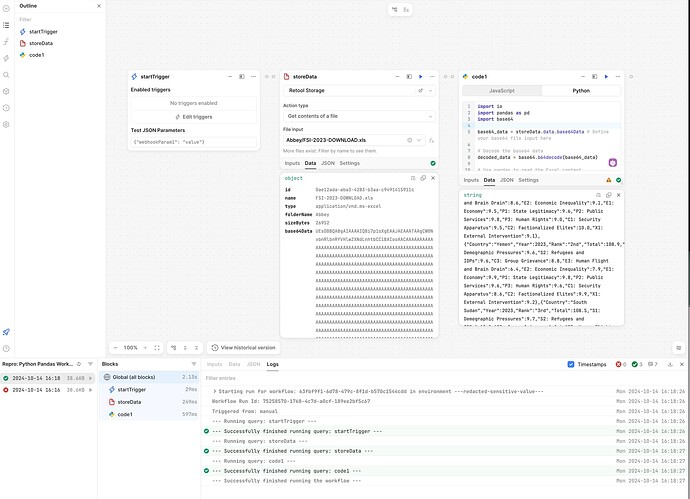This screenshot has width=690, height=499.
Task: Switch to the storeData Inputs tab
Action: click(292, 163)
